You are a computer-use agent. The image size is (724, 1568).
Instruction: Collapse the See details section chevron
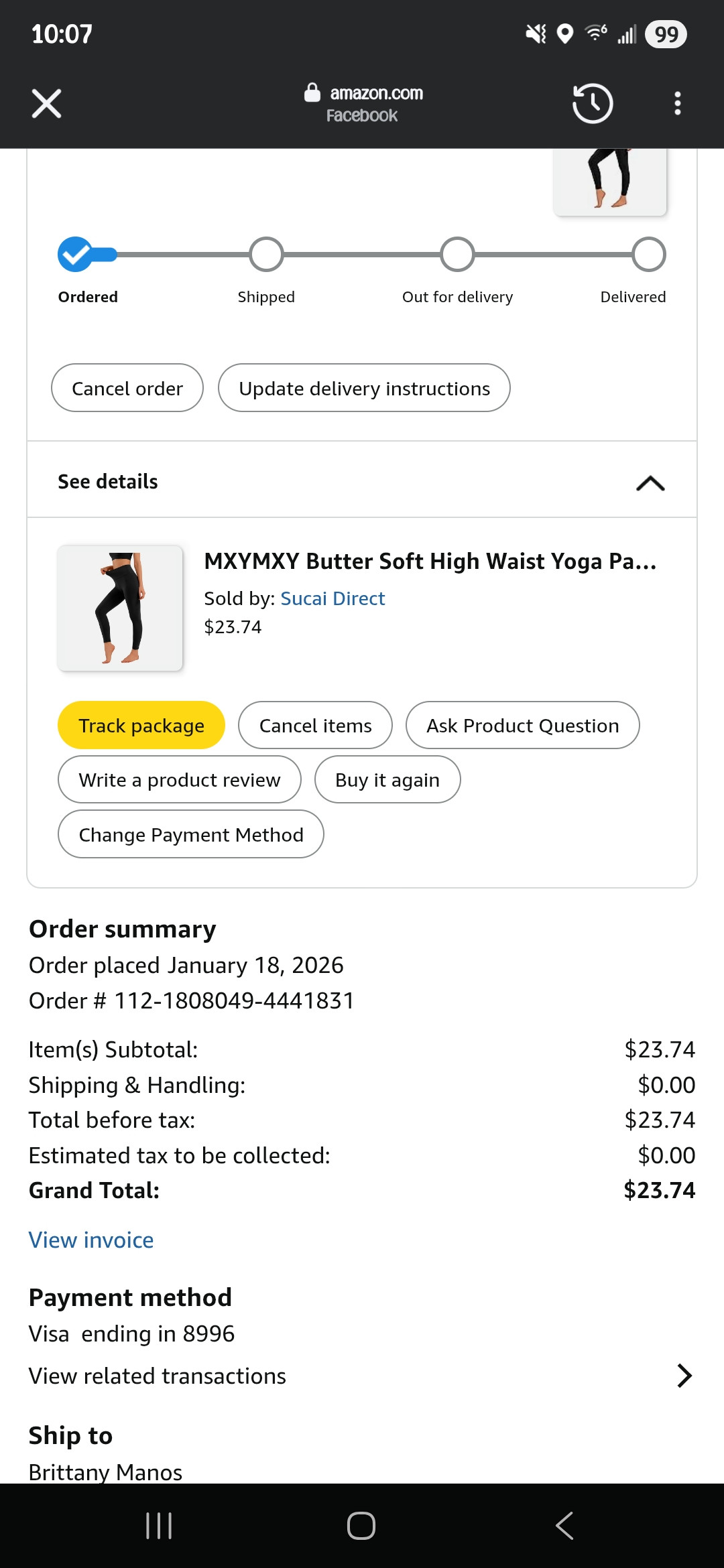[650, 482]
